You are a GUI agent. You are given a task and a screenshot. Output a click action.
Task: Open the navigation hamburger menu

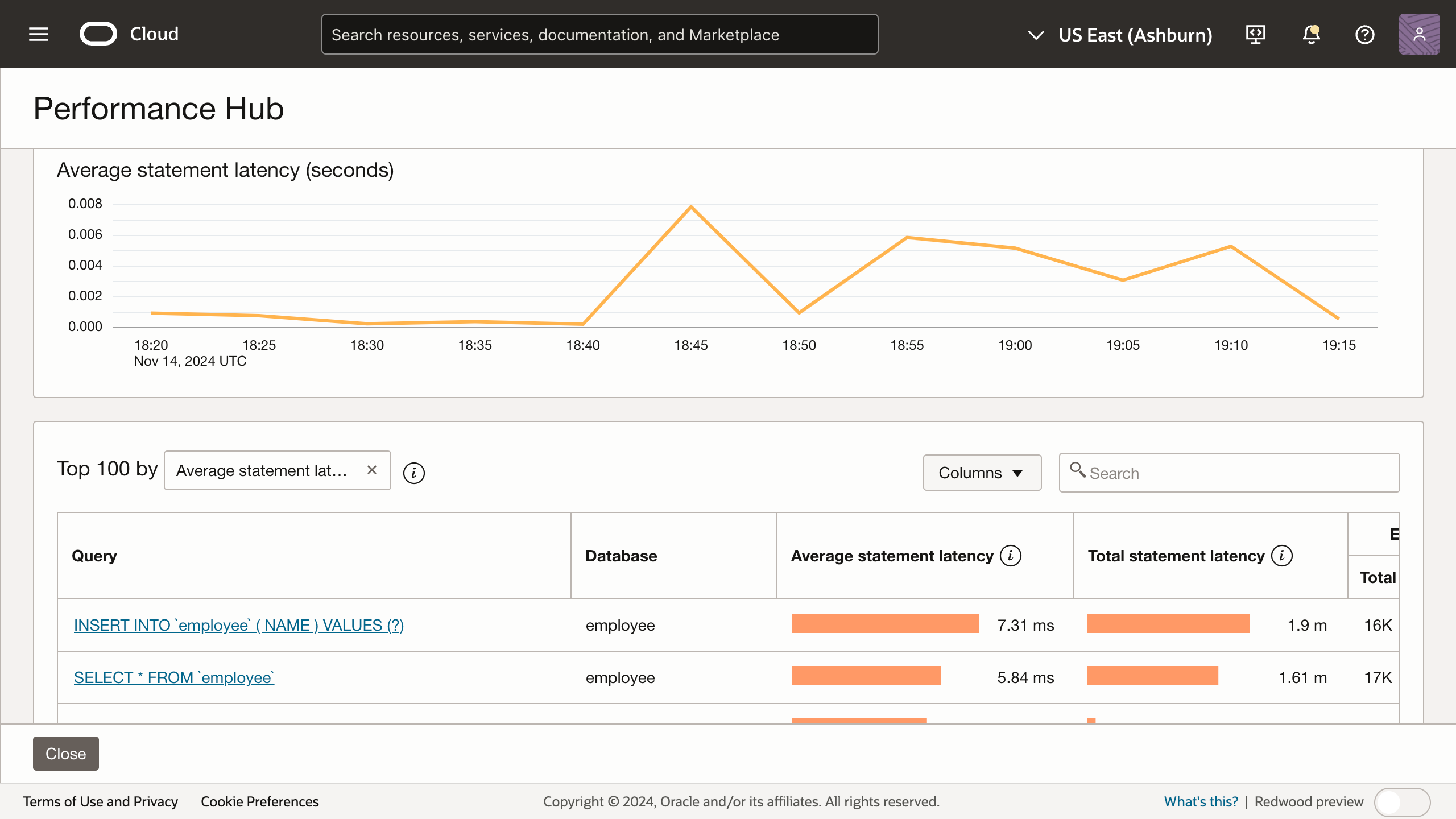point(38,34)
